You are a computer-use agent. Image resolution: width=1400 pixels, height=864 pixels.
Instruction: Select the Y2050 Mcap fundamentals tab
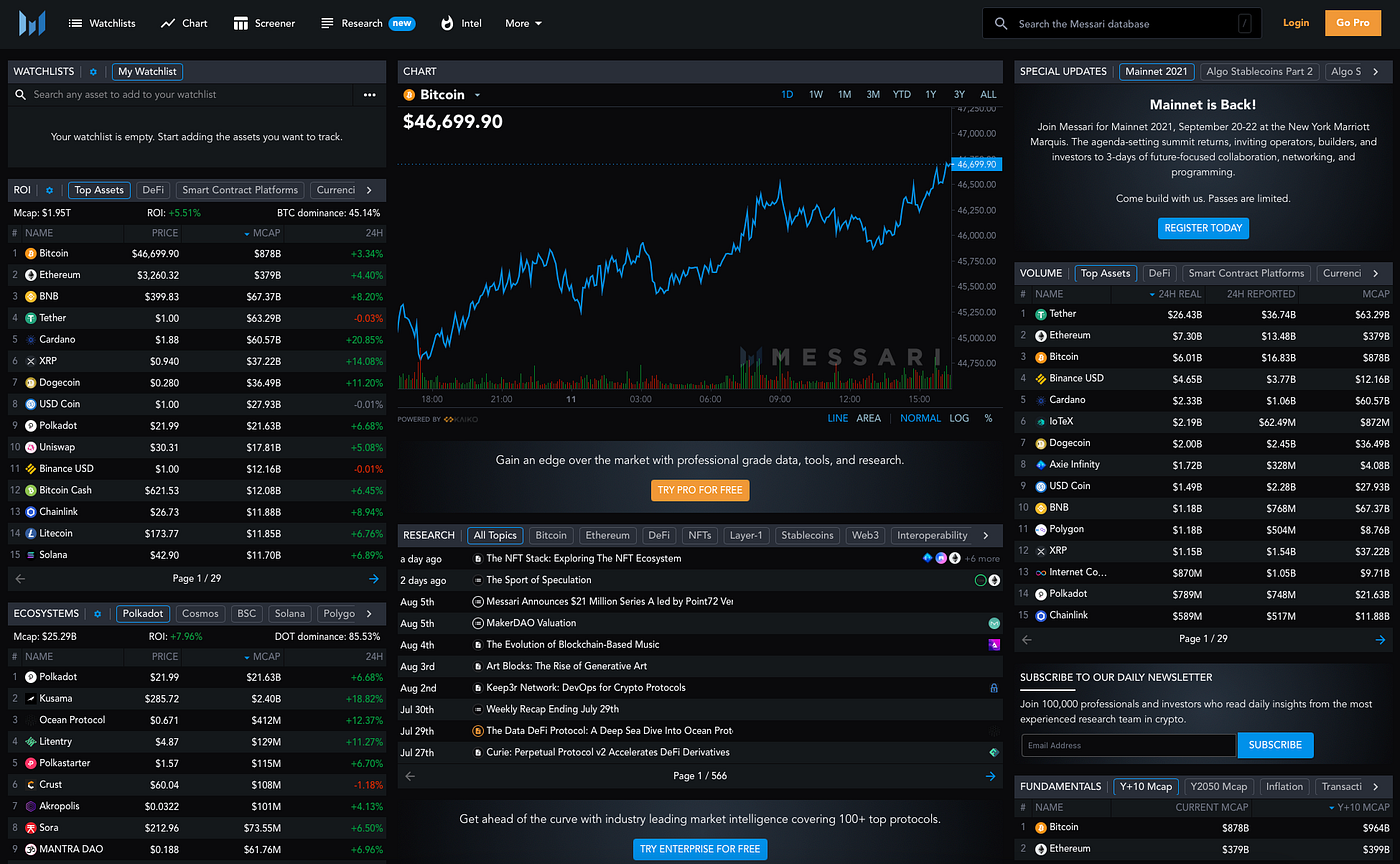(x=1218, y=786)
